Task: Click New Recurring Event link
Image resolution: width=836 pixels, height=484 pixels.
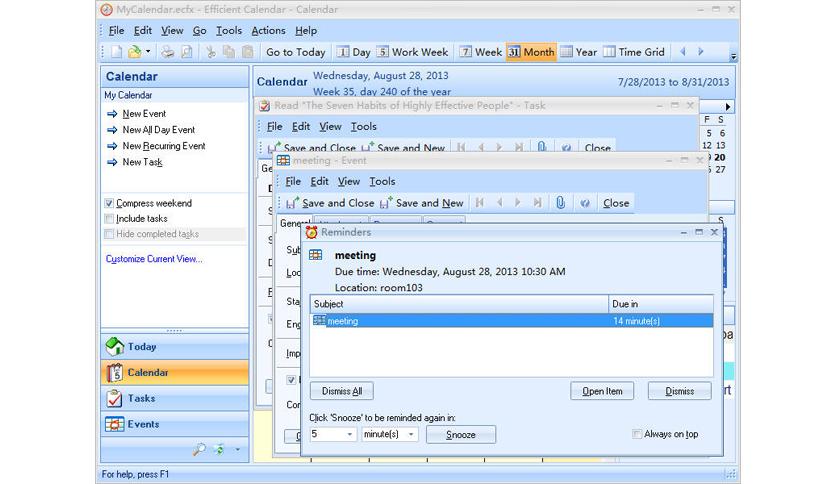Action: tap(164, 146)
